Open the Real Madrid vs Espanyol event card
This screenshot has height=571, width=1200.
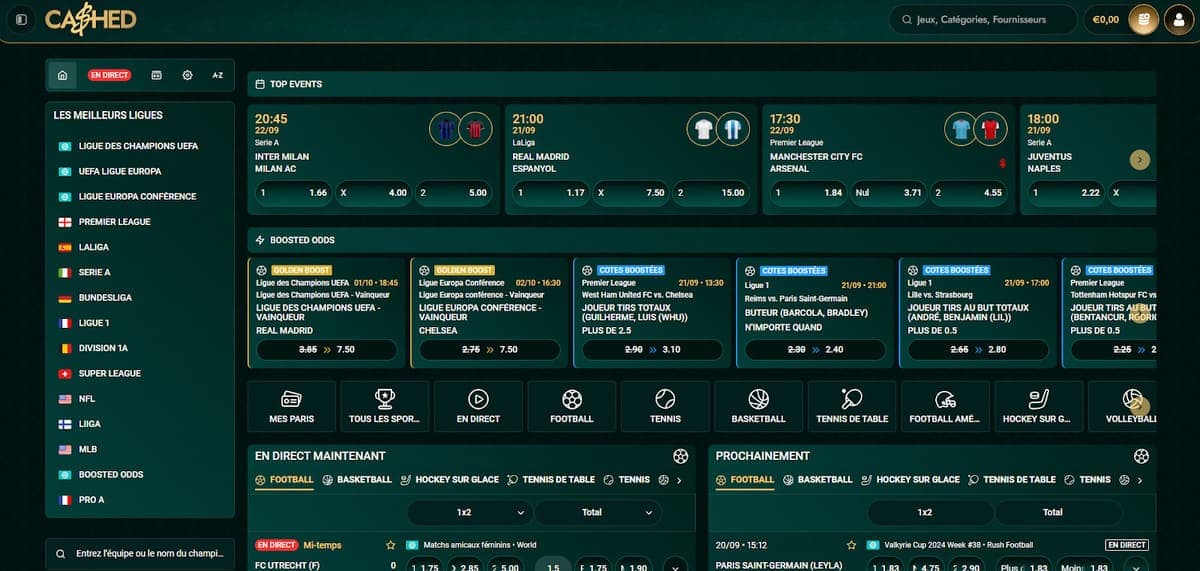tap(632, 160)
